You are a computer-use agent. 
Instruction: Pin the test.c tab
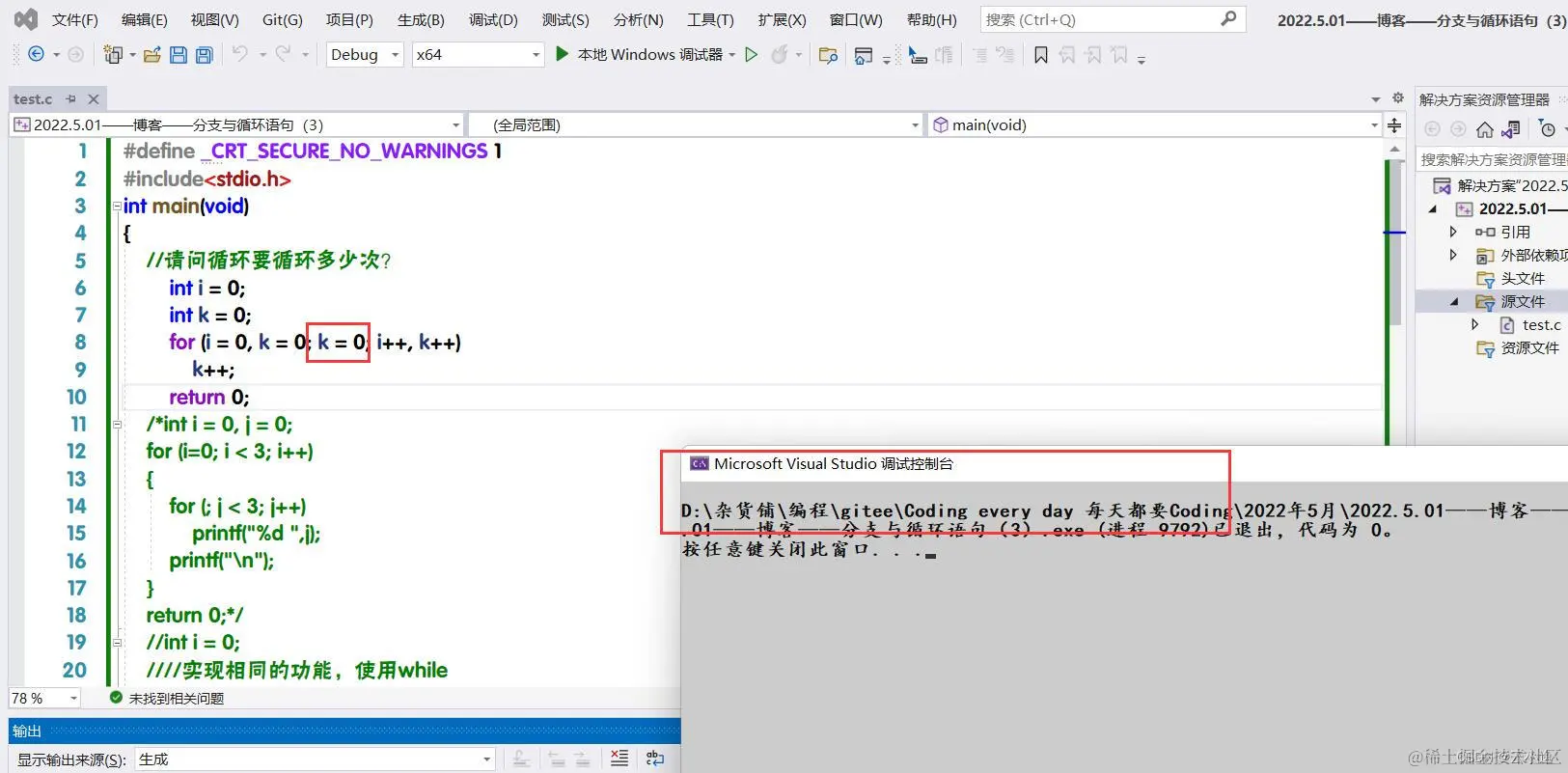tap(70, 98)
